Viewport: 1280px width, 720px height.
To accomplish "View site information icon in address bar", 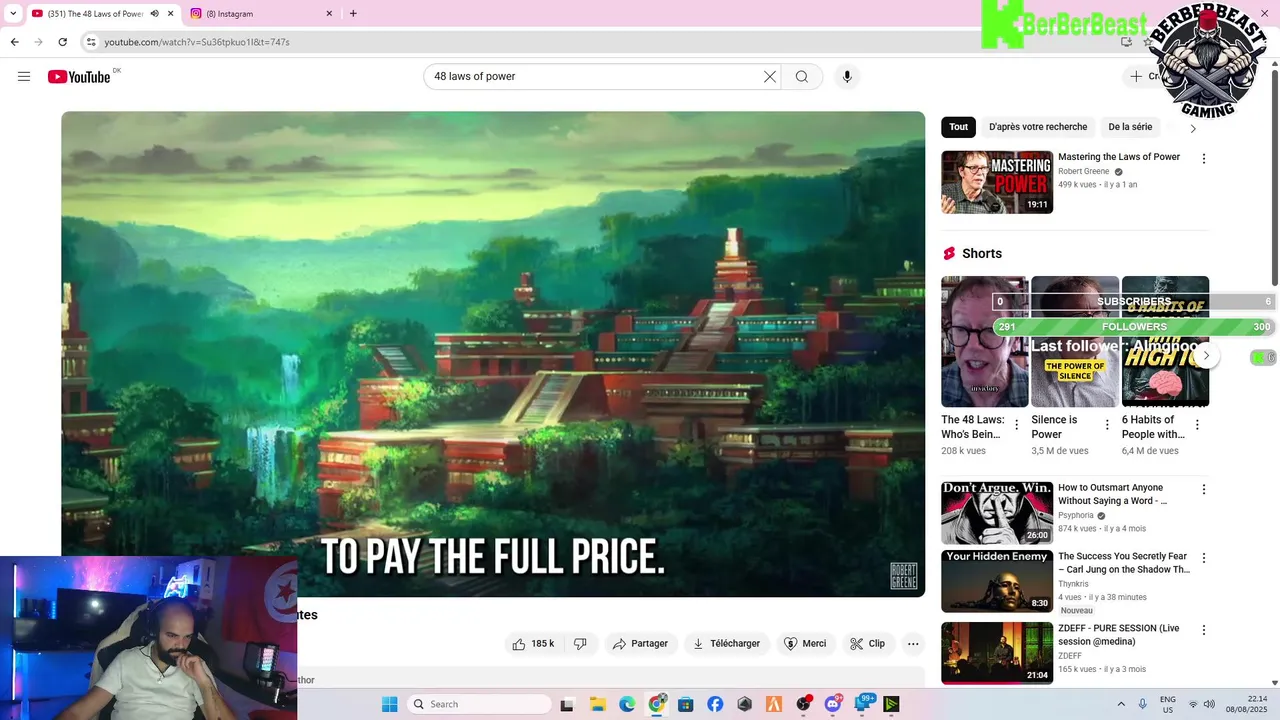I will [91, 42].
